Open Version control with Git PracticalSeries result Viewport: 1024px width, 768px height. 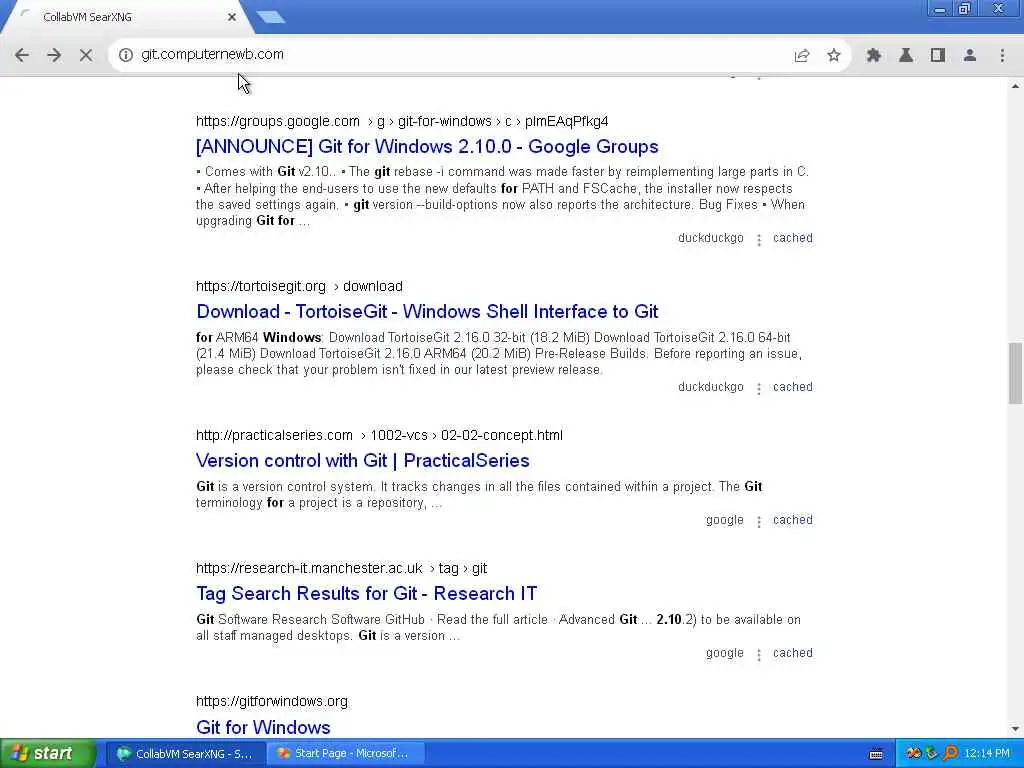362,460
